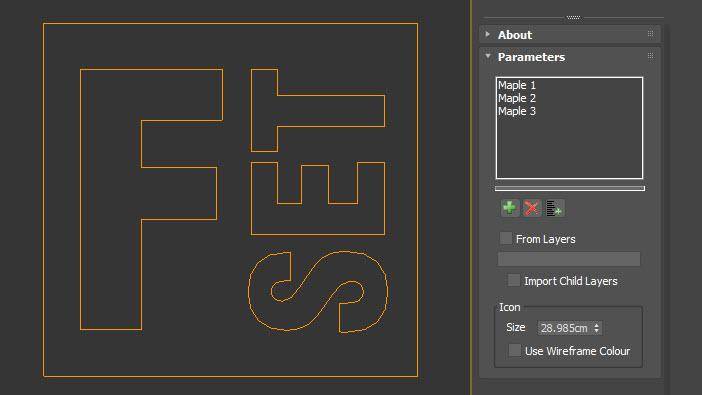Click the Parameters rollout grip dots
Screen dimensions: 702x395
click(651, 56)
